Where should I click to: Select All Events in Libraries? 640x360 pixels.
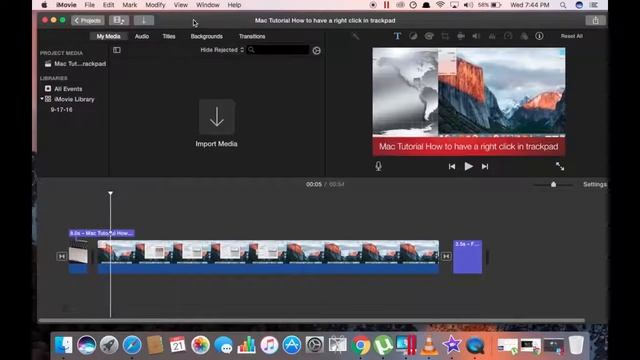click(x=64, y=89)
